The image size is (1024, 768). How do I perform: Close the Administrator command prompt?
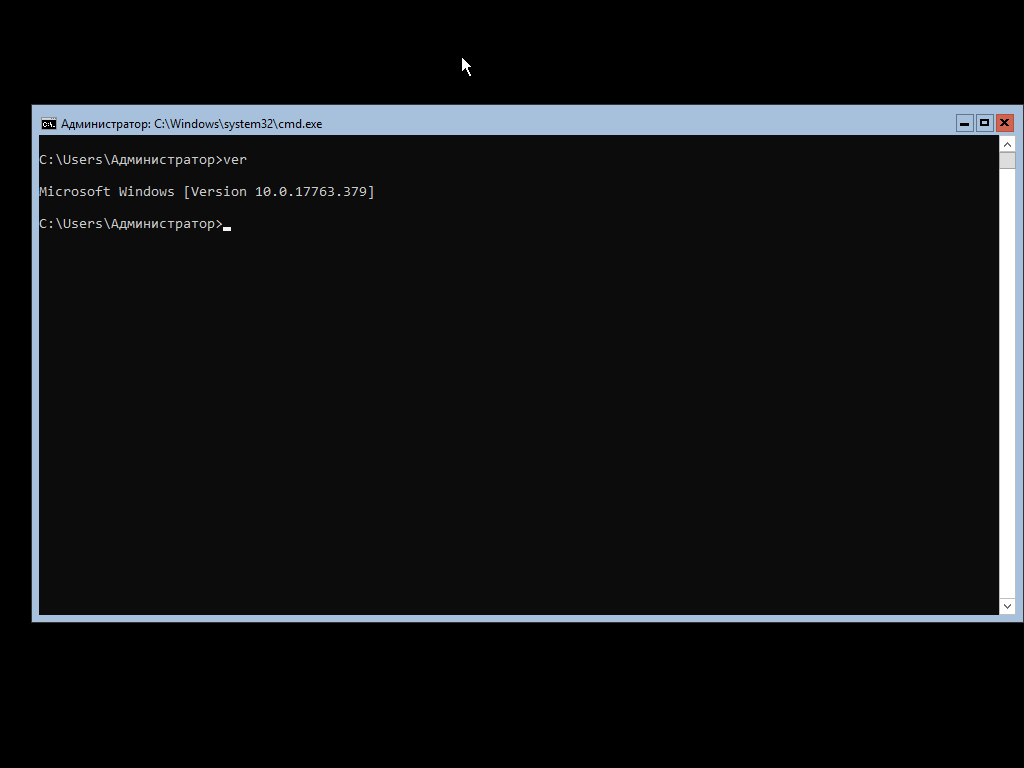click(x=1004, y=123)
